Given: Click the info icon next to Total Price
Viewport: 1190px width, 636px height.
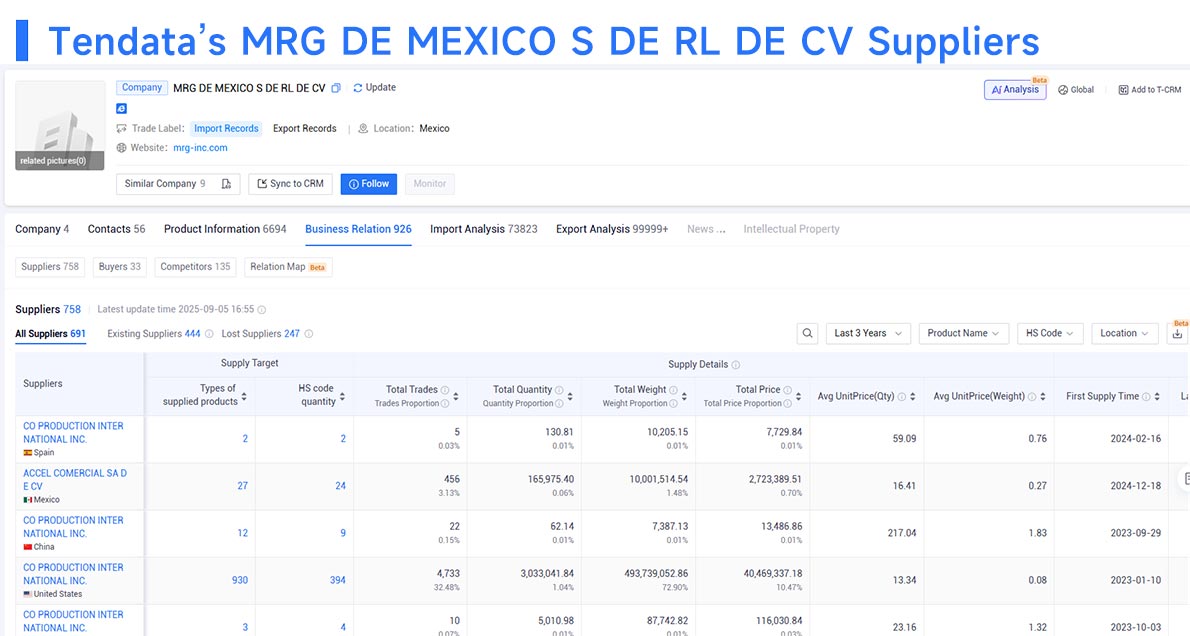Looking at the screenshot, I should click(787, 390).
